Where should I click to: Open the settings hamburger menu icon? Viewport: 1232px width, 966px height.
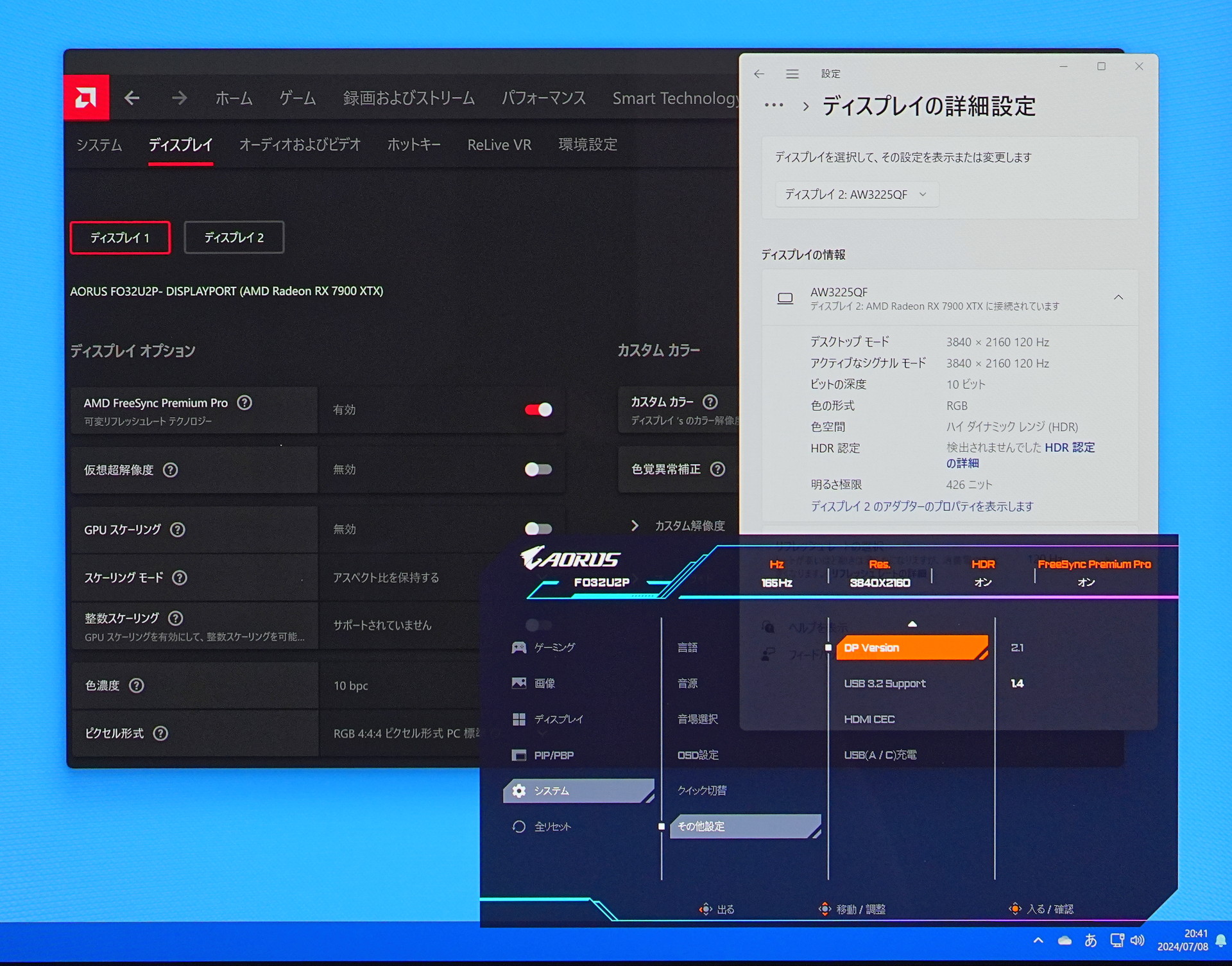click(x=792, y=74)
